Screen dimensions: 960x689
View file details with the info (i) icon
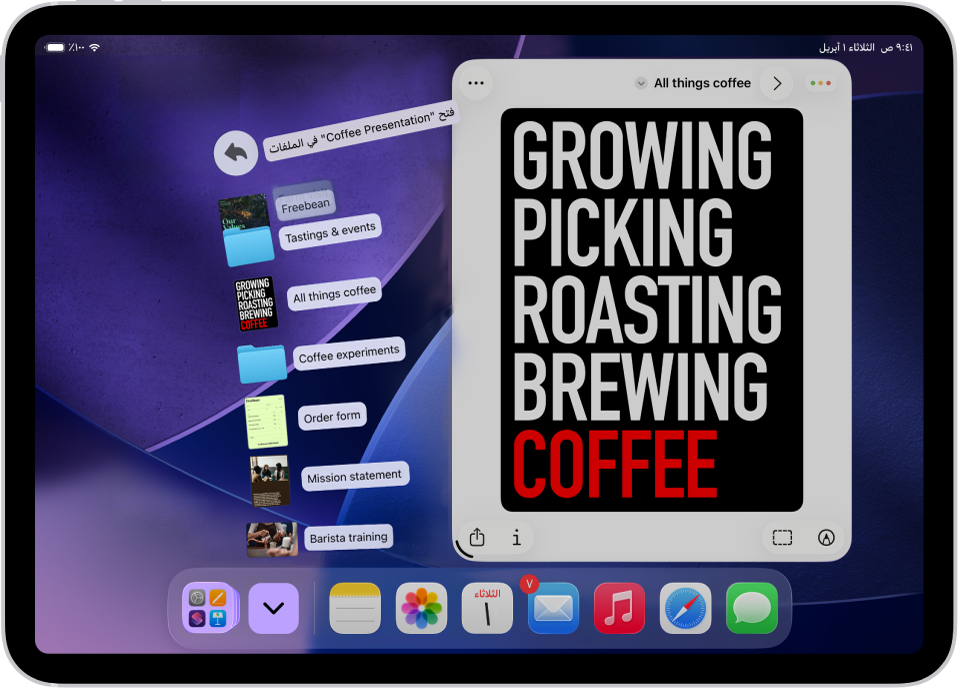coord(516,538)
